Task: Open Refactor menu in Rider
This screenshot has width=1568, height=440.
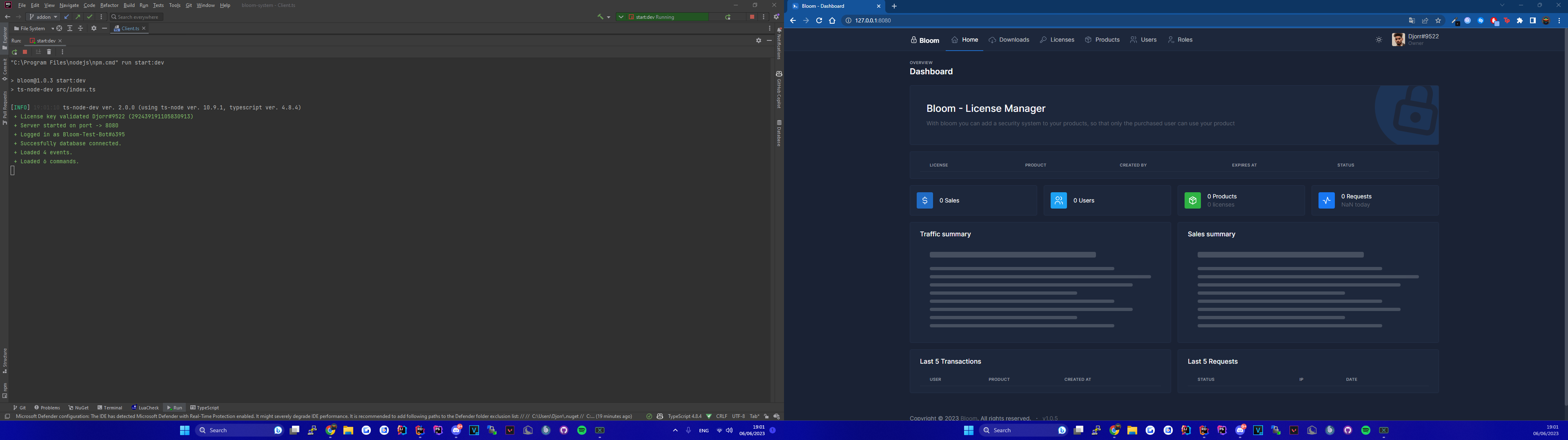Action: (109, 5)
